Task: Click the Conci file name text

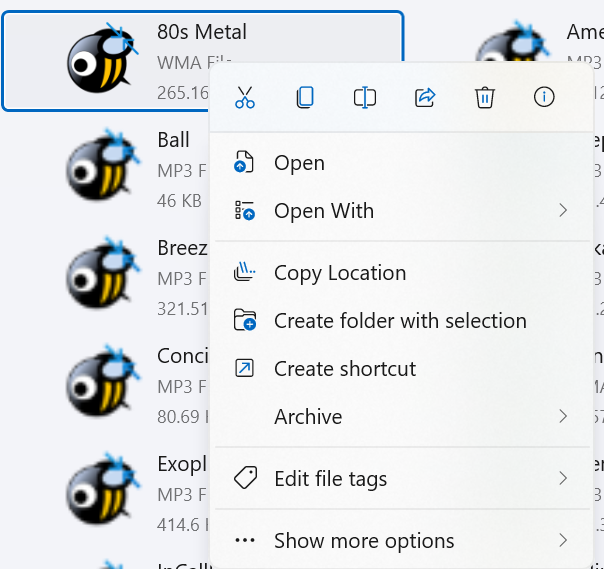Action: coord(183,356)
